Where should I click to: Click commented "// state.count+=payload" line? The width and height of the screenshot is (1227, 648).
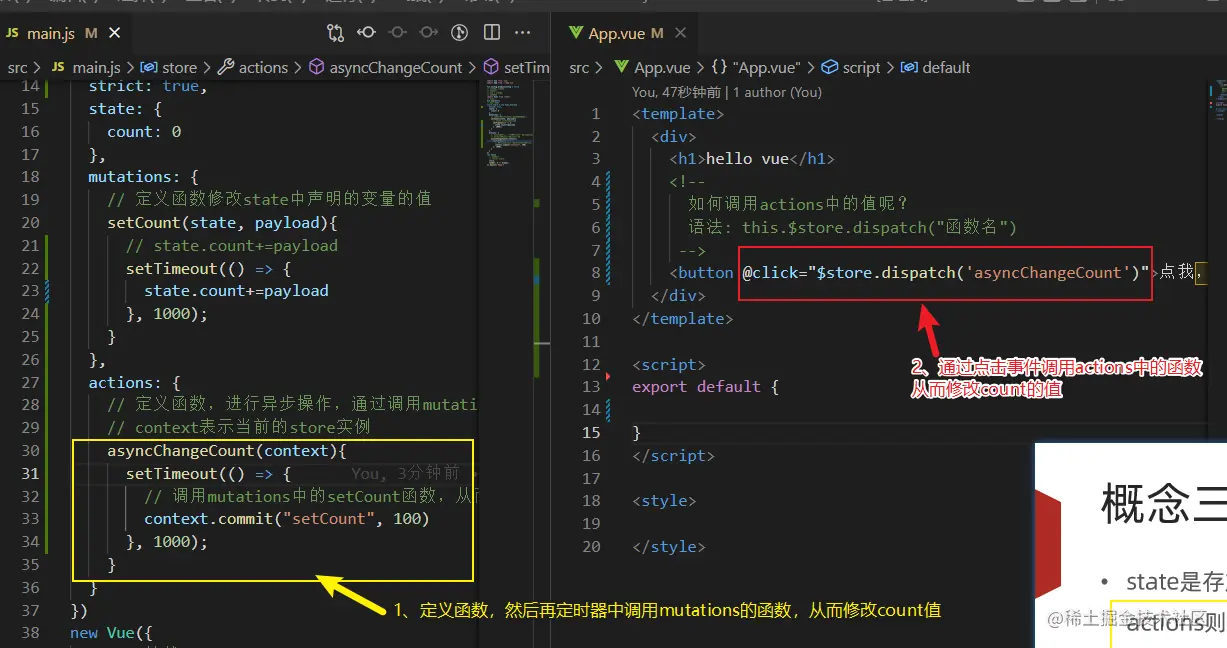(x=232, y=246)
